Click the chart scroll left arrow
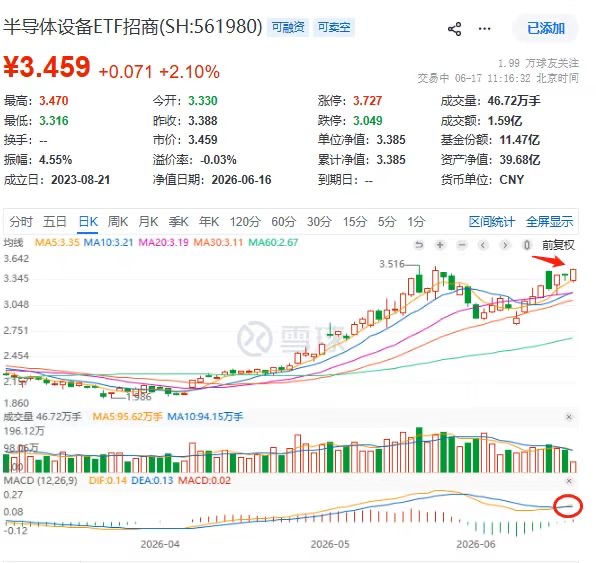Screen dimensions: 596x563 tap(483, 245)
